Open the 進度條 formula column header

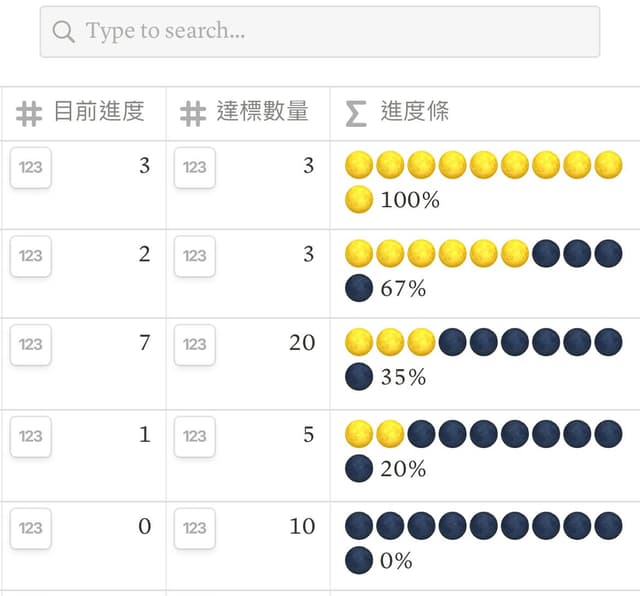point(485,113)
